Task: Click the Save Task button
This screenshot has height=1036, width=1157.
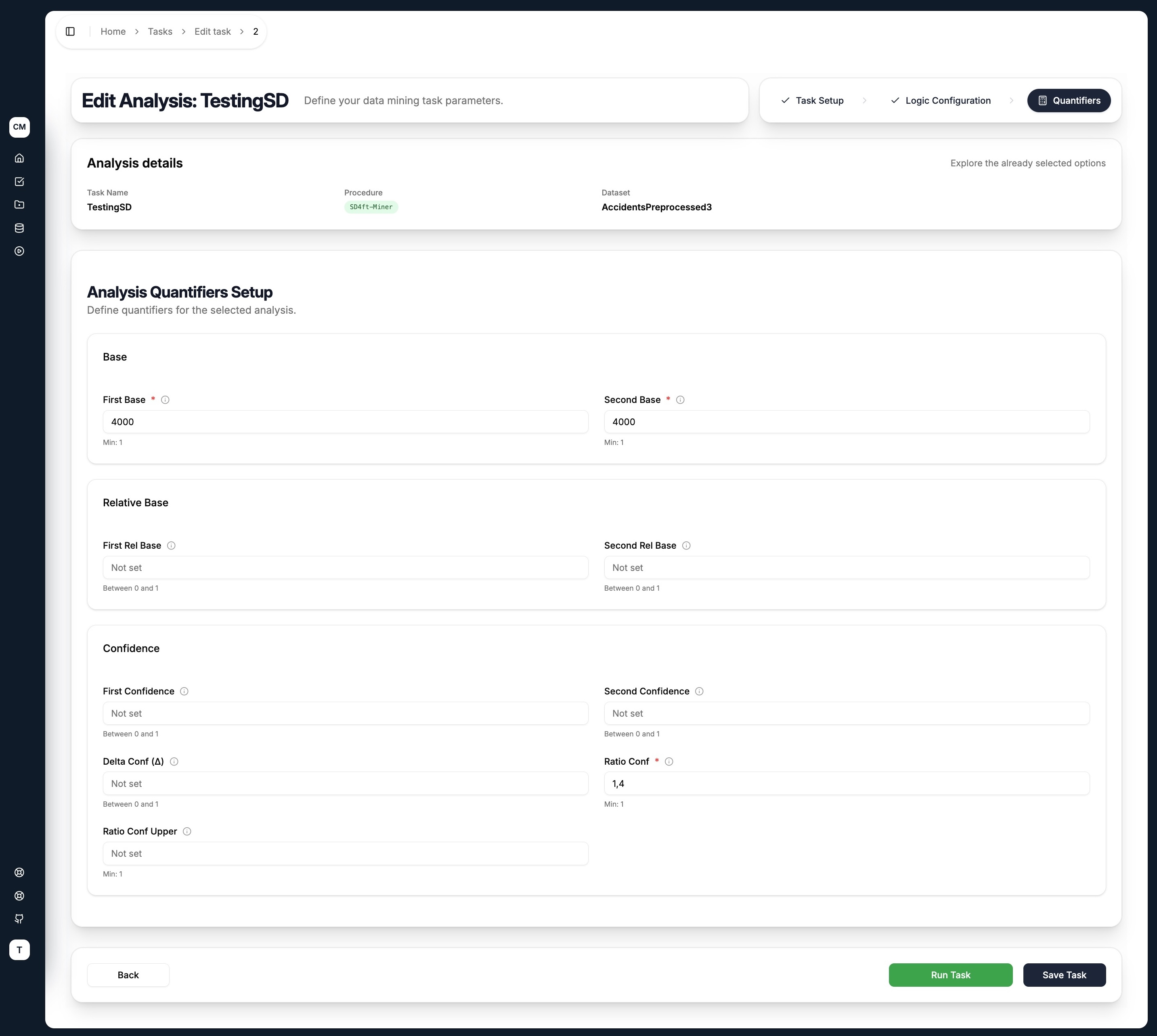Action: (1064, 975)
